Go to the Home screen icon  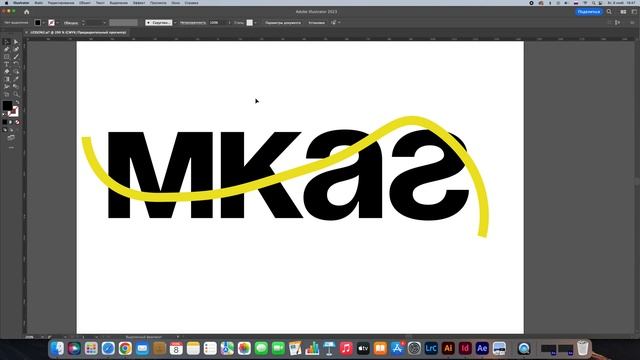pos(27,12)
